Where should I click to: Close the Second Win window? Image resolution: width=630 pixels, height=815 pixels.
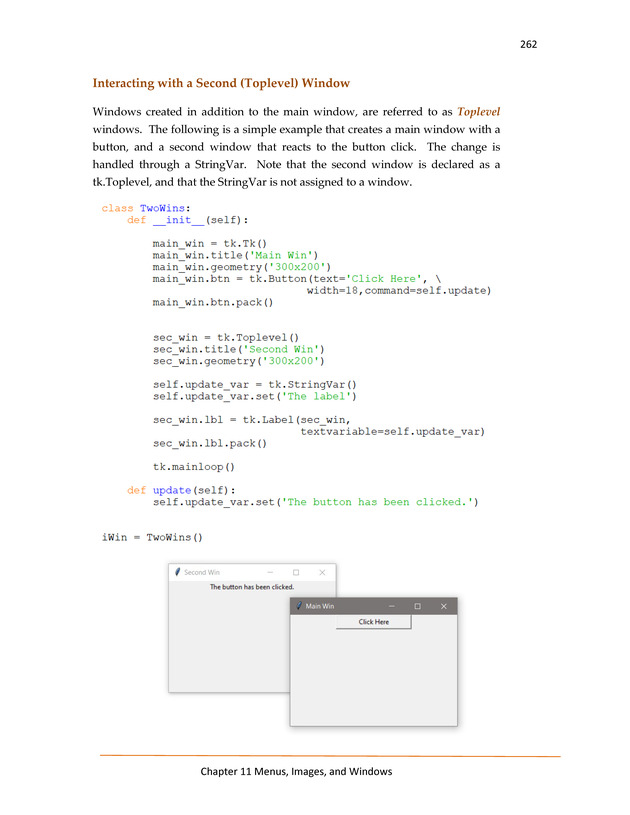(322, 572)
